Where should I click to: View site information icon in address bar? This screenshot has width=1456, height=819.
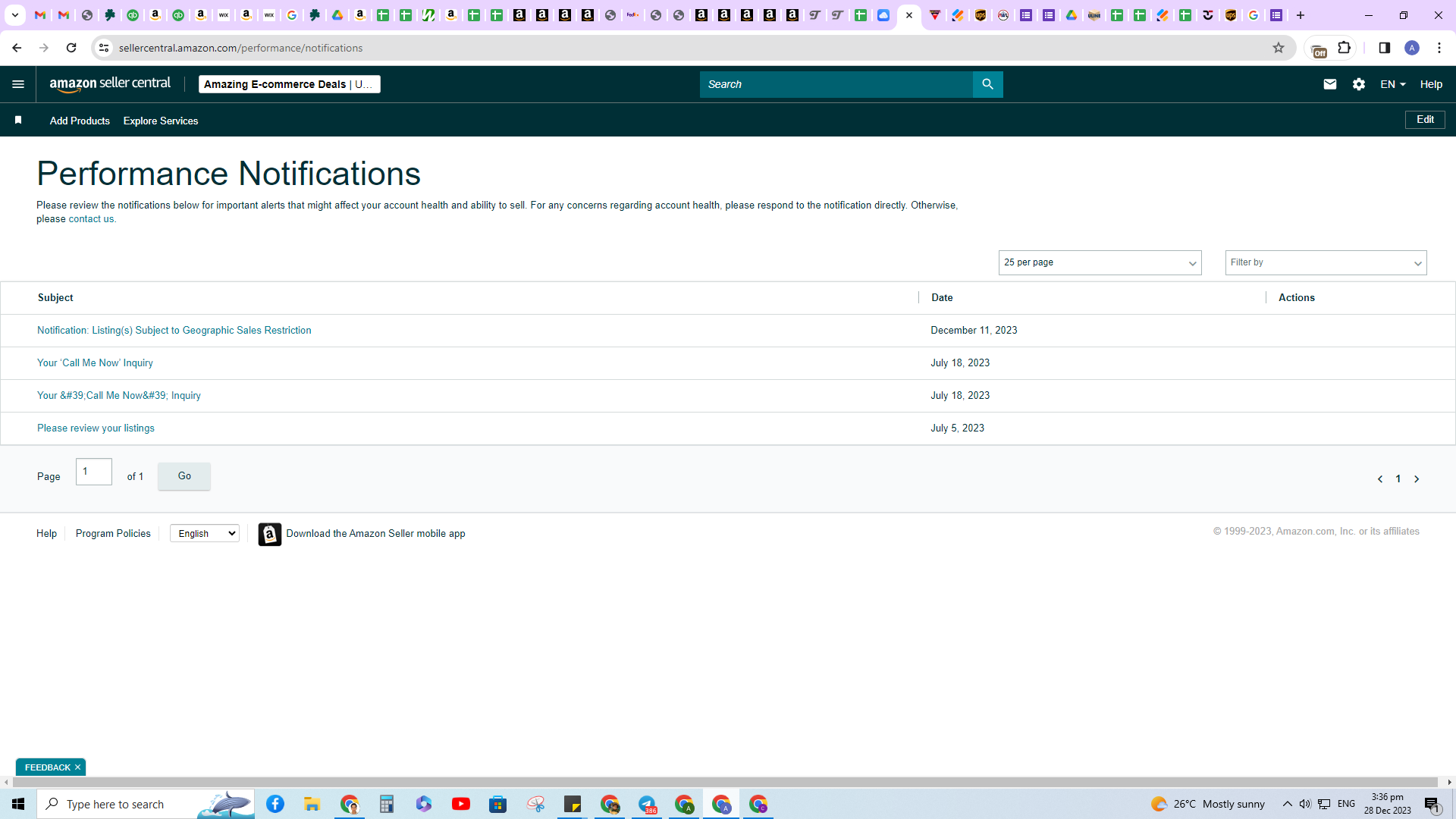click(104, 48)
